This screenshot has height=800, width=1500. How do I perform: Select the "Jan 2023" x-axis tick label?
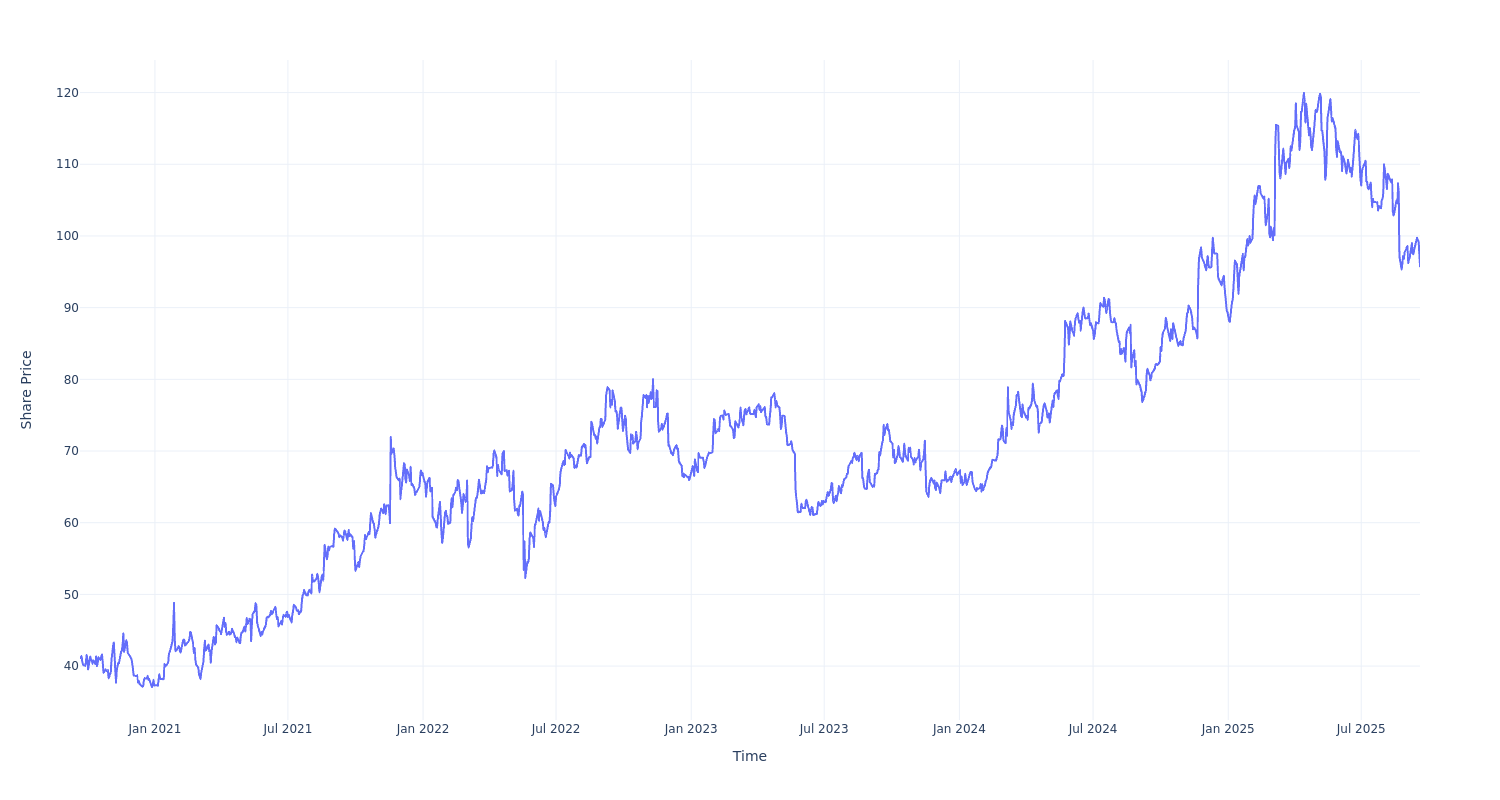pos(690,729)
